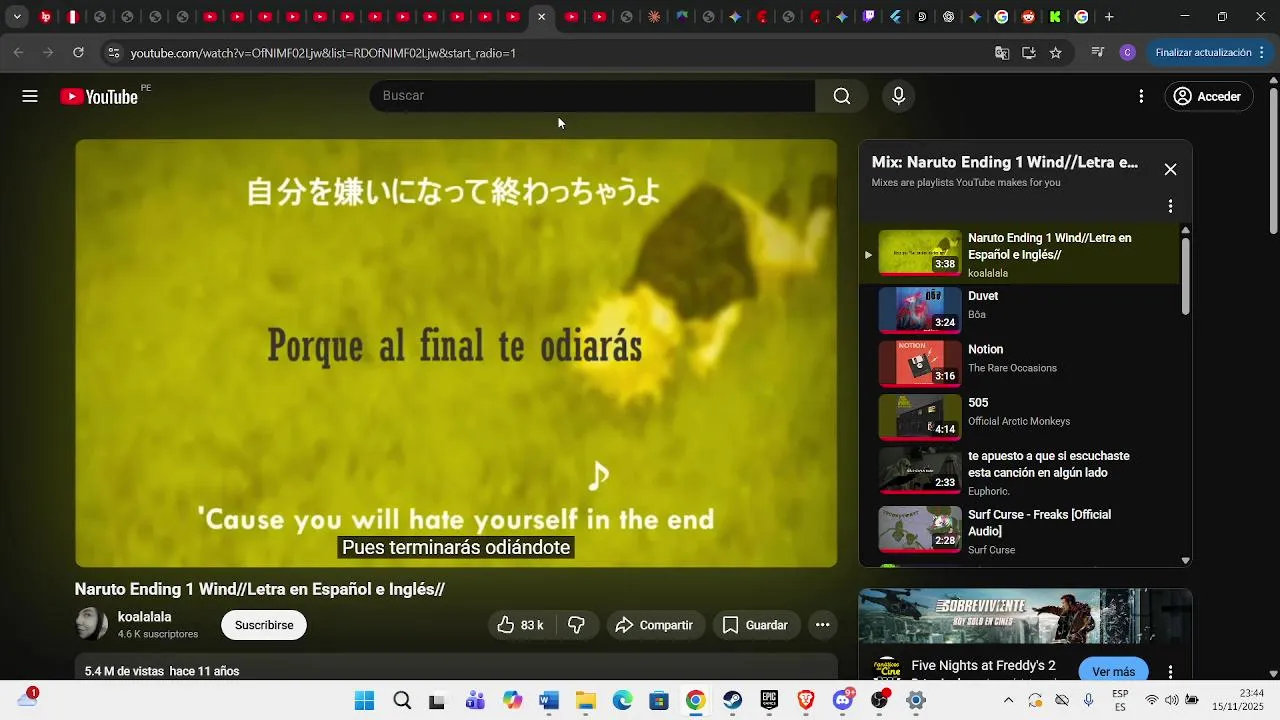Select 'te apuesto a que si escuchaste' entry
The height and width of the screenshot is (720, 1280).
coord(1020,472)
